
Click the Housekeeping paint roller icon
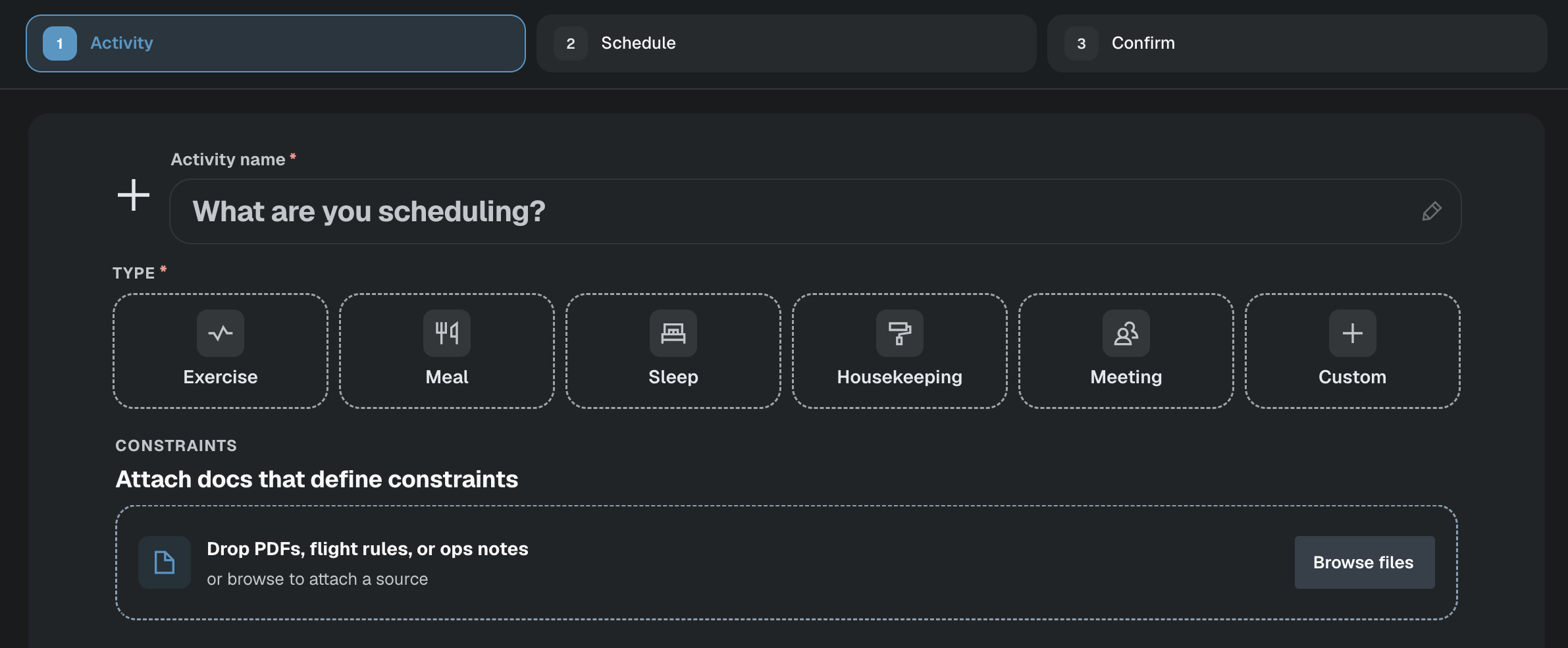coord(900,333)
